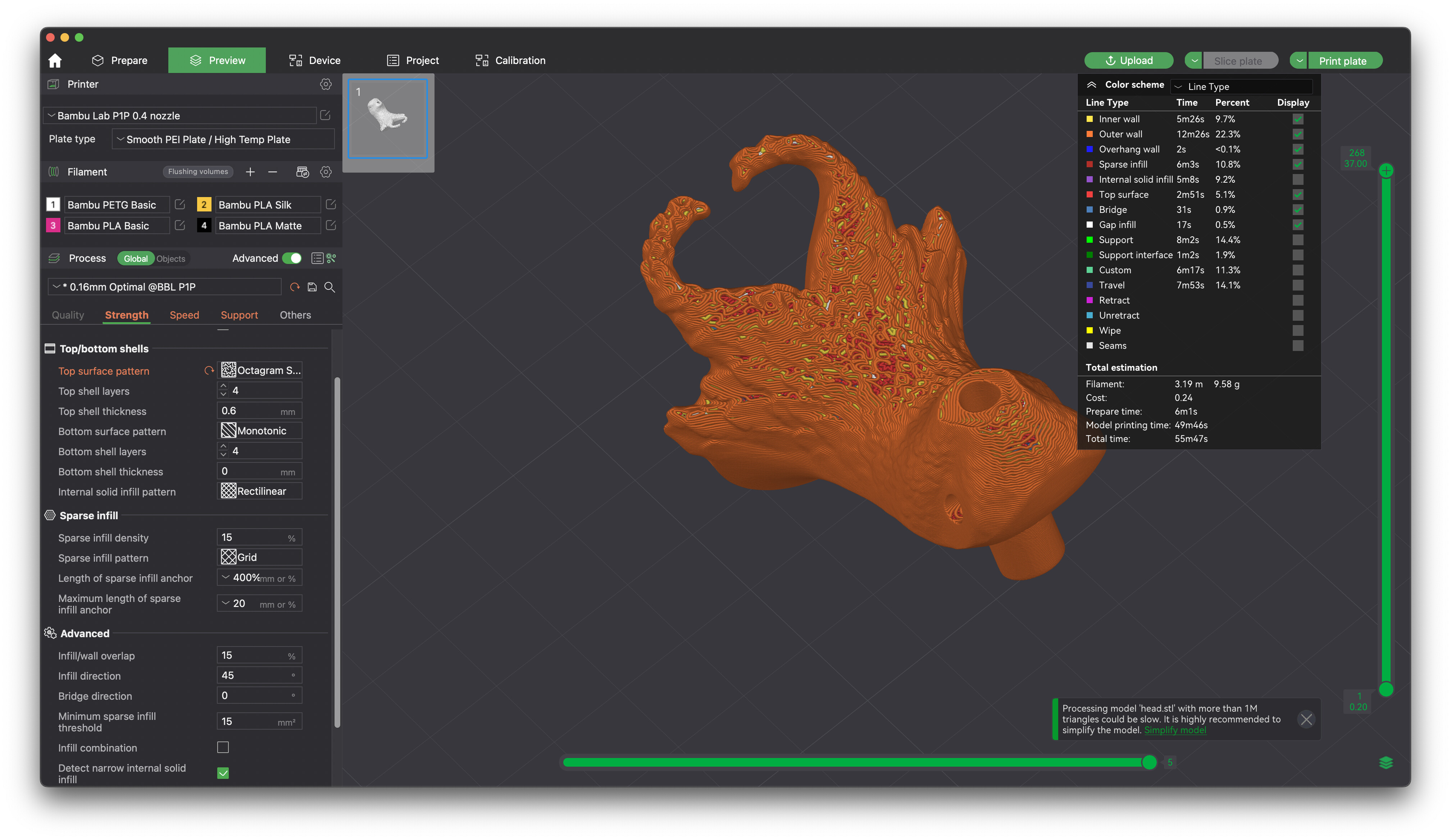
Task: Reset Top surface pattern to default
Action: (209, 371)
